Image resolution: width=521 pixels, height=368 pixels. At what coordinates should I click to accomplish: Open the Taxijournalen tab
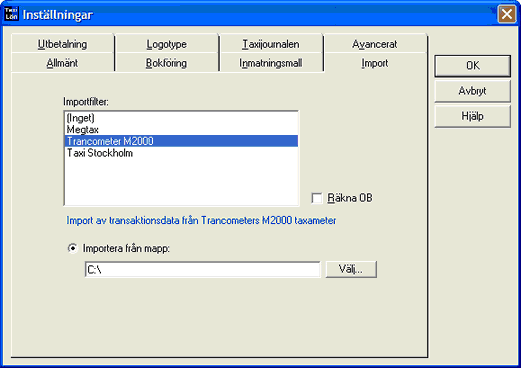271,44
